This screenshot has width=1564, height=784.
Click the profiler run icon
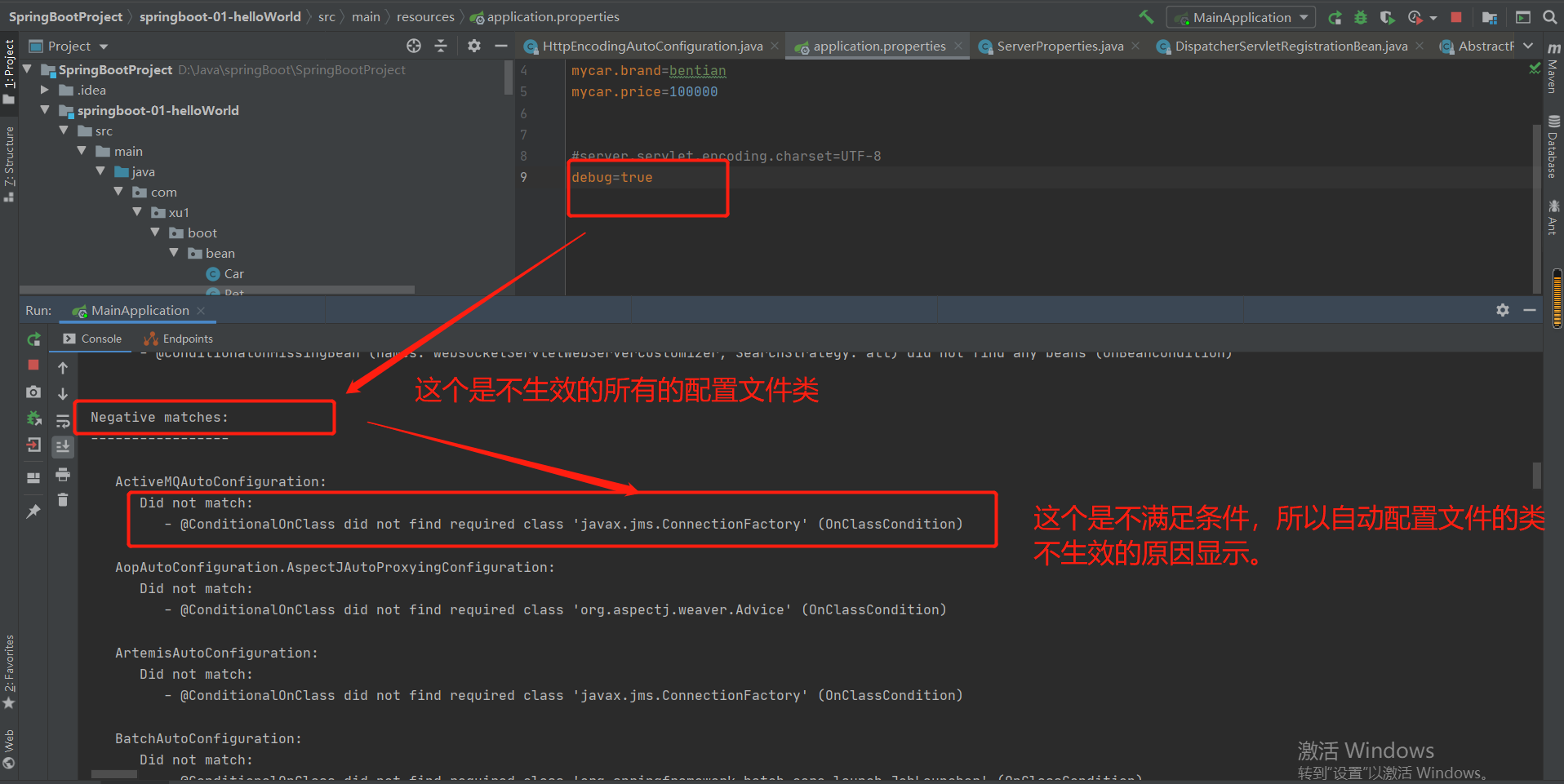point(1415,17)
